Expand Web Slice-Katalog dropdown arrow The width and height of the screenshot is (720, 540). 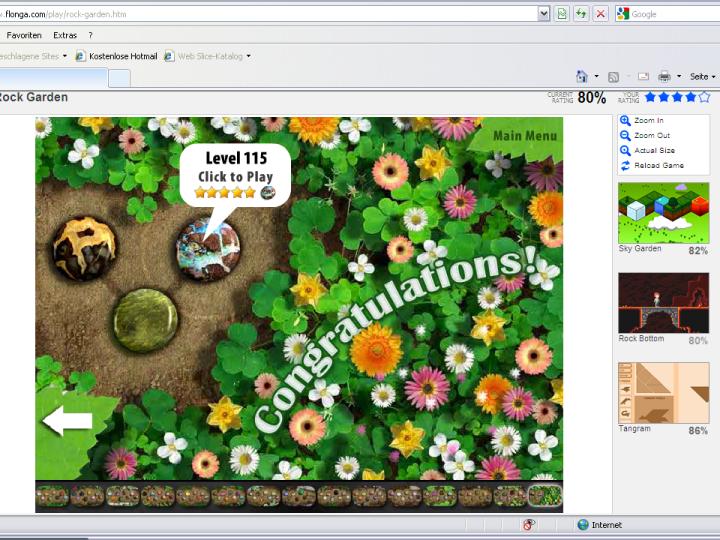coord(248,56)
